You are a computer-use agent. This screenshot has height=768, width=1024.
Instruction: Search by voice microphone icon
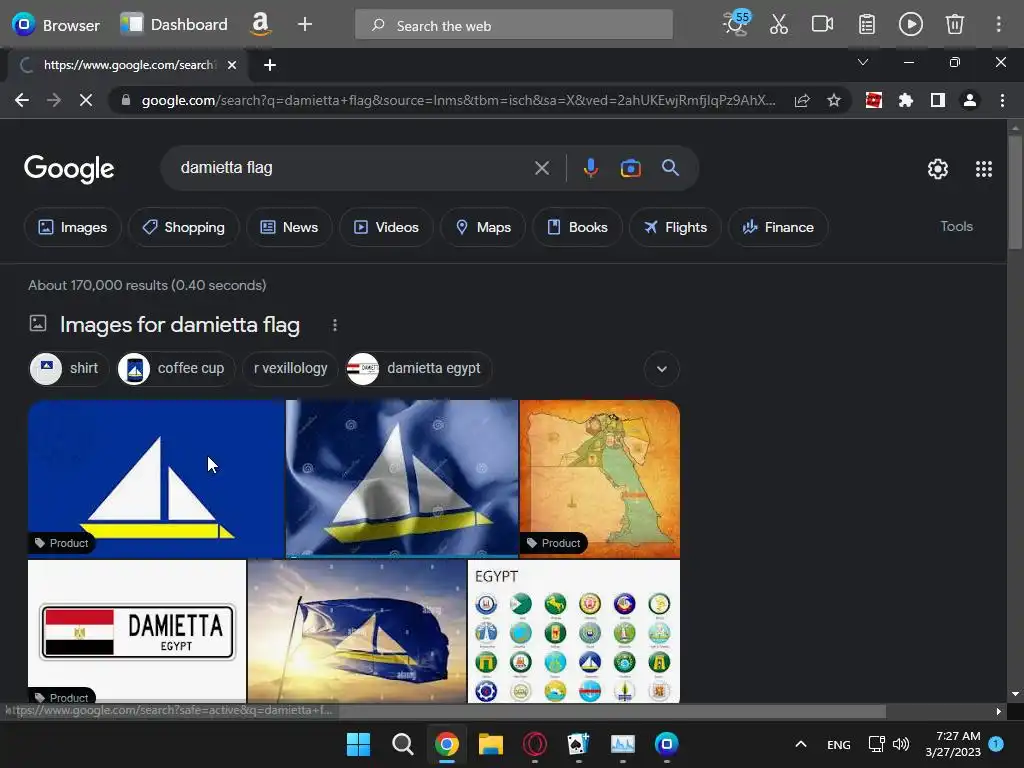click(x=590, y=168)
